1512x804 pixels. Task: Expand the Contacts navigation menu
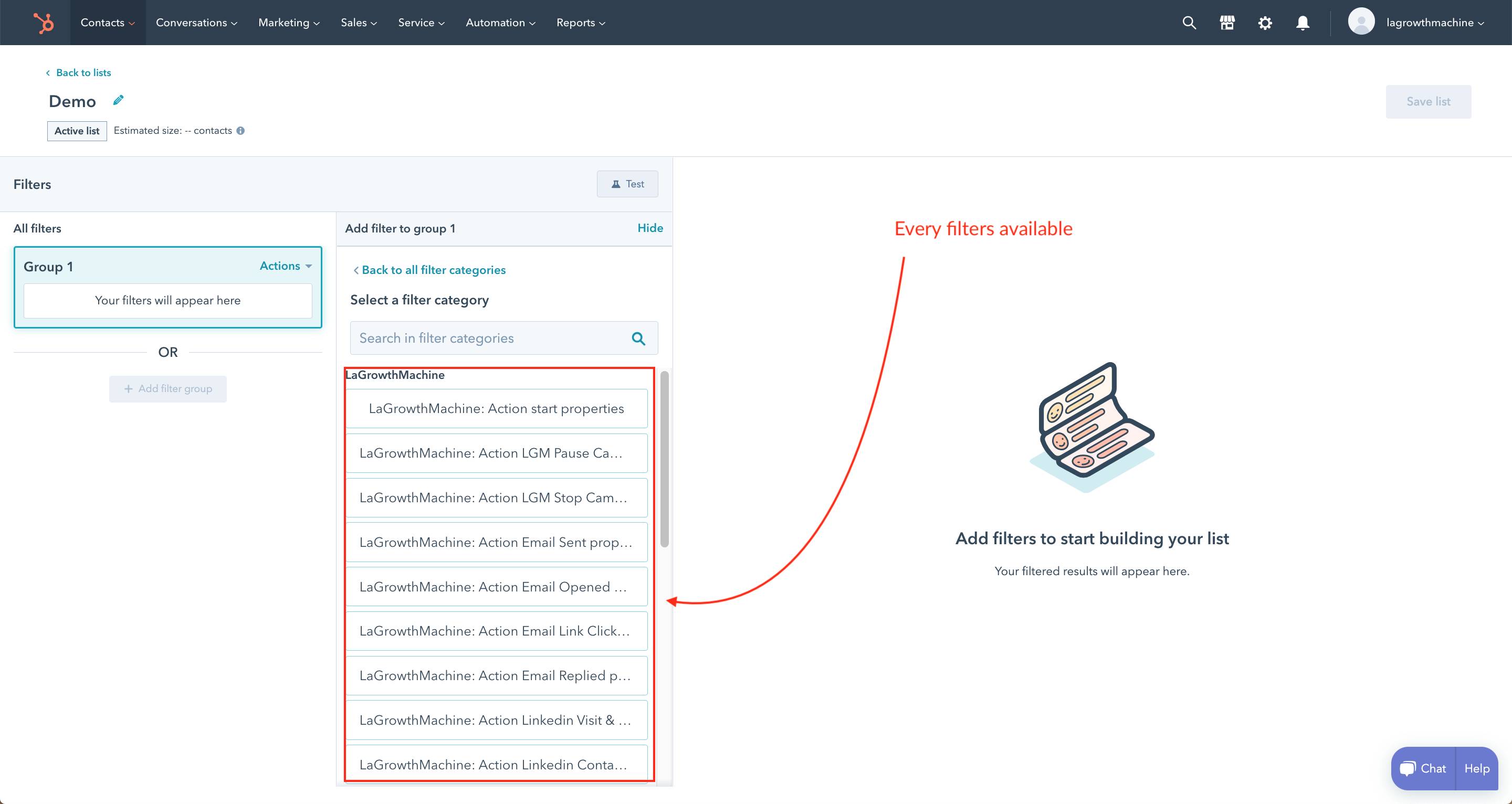pos(108,23)
